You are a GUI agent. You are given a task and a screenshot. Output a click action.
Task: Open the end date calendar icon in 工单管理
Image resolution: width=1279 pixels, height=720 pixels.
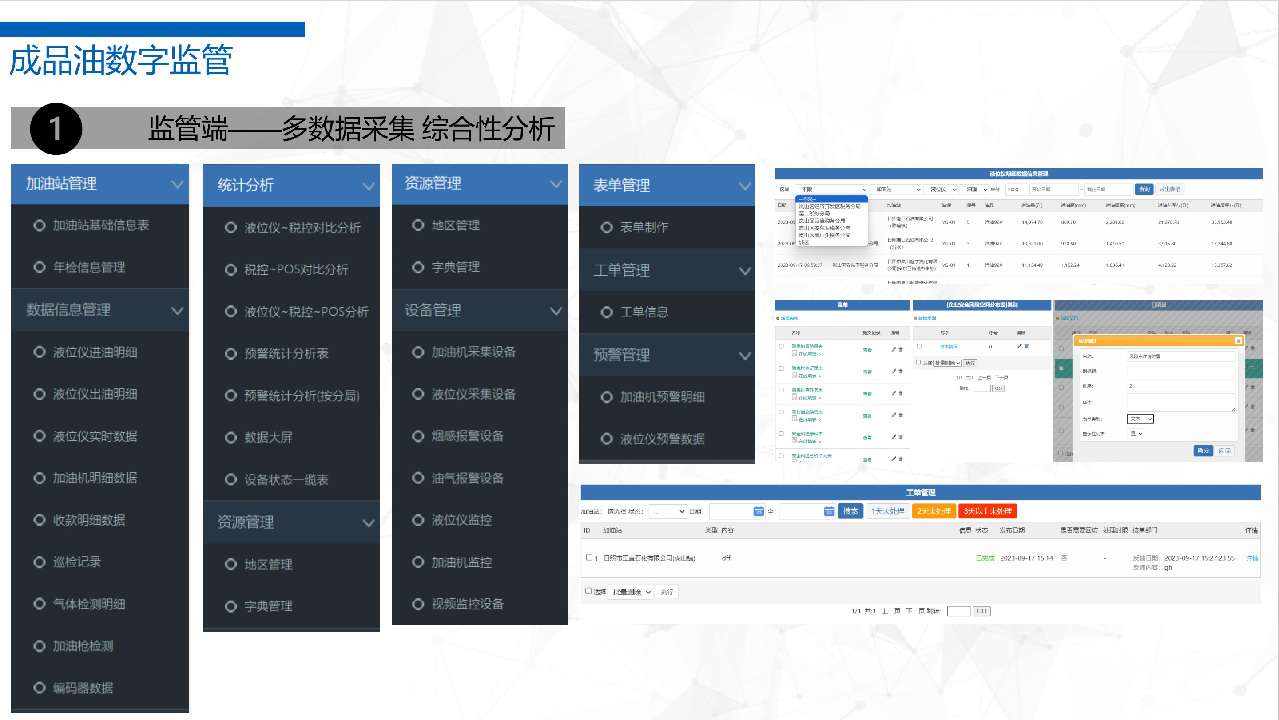828,511
